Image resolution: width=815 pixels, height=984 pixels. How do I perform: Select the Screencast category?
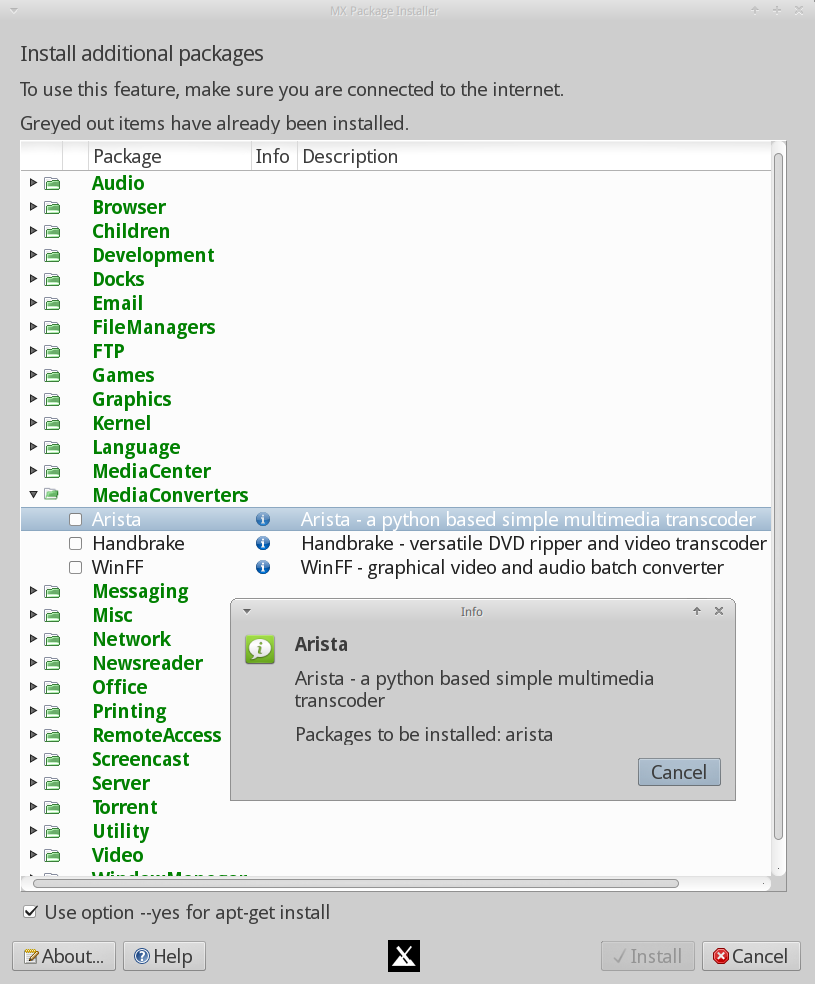click(x=141, y=759)
